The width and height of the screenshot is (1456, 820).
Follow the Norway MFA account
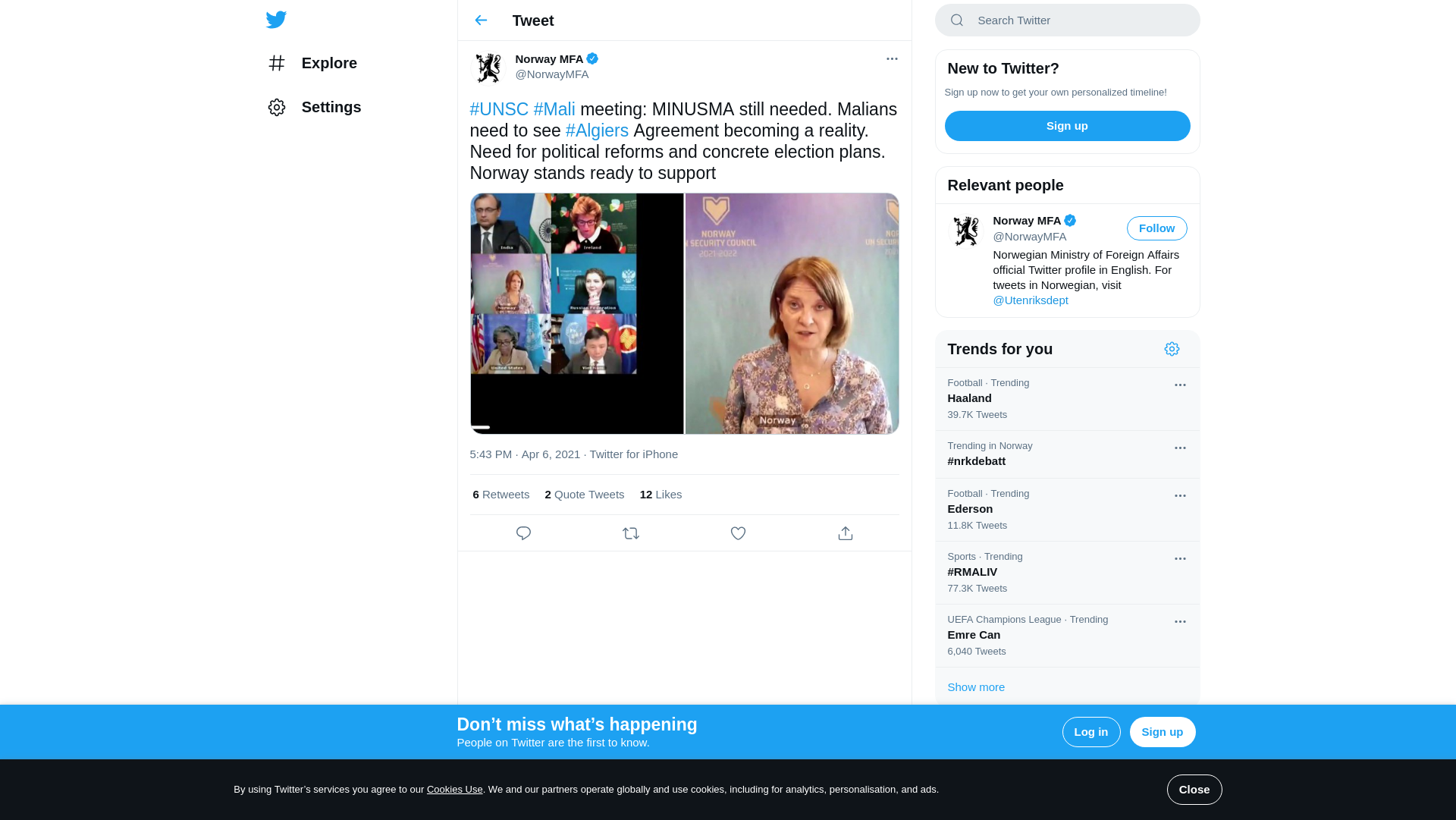(1156, 228)
